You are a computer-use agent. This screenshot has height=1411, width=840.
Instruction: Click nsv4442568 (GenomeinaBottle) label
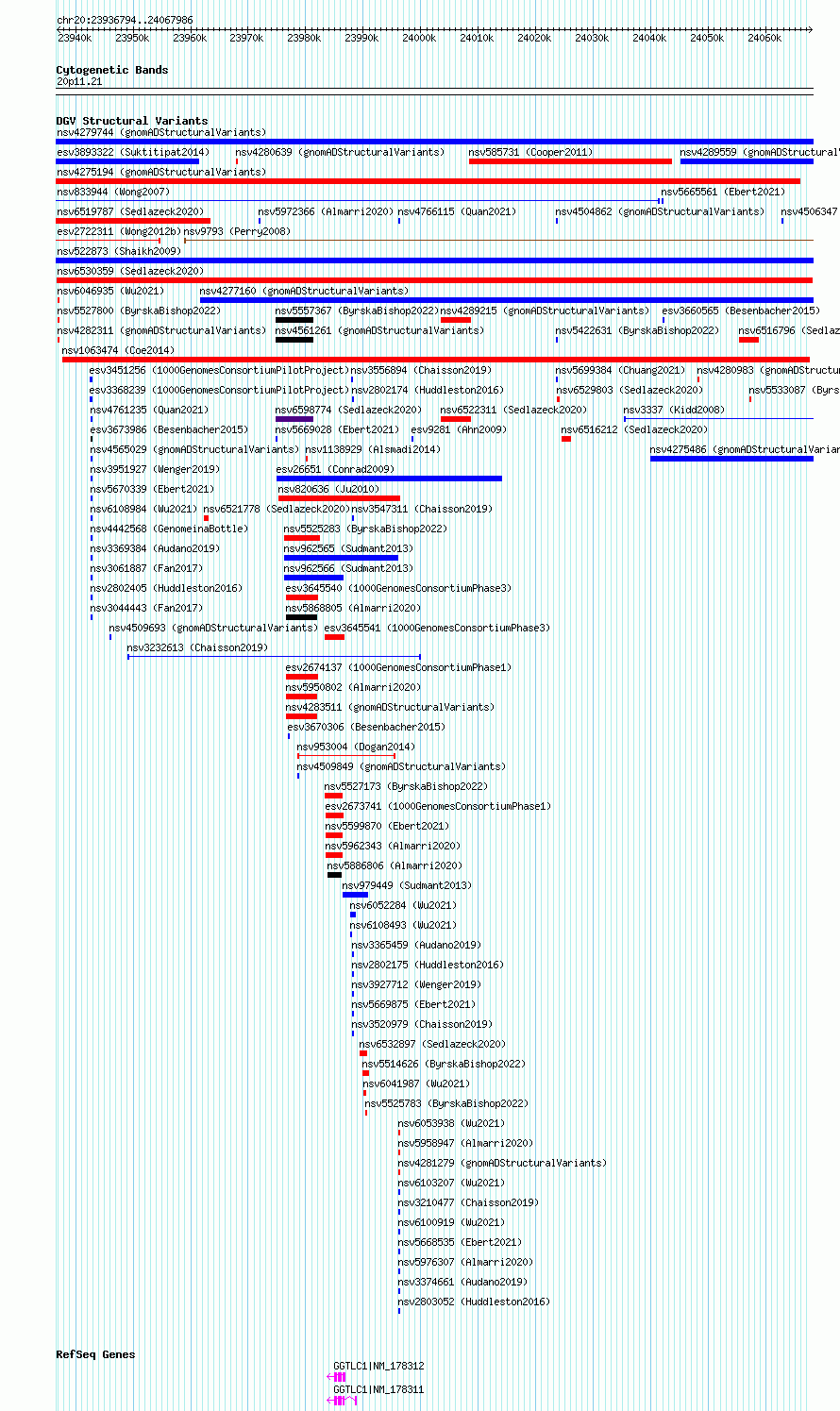click(x=169, y=529)
